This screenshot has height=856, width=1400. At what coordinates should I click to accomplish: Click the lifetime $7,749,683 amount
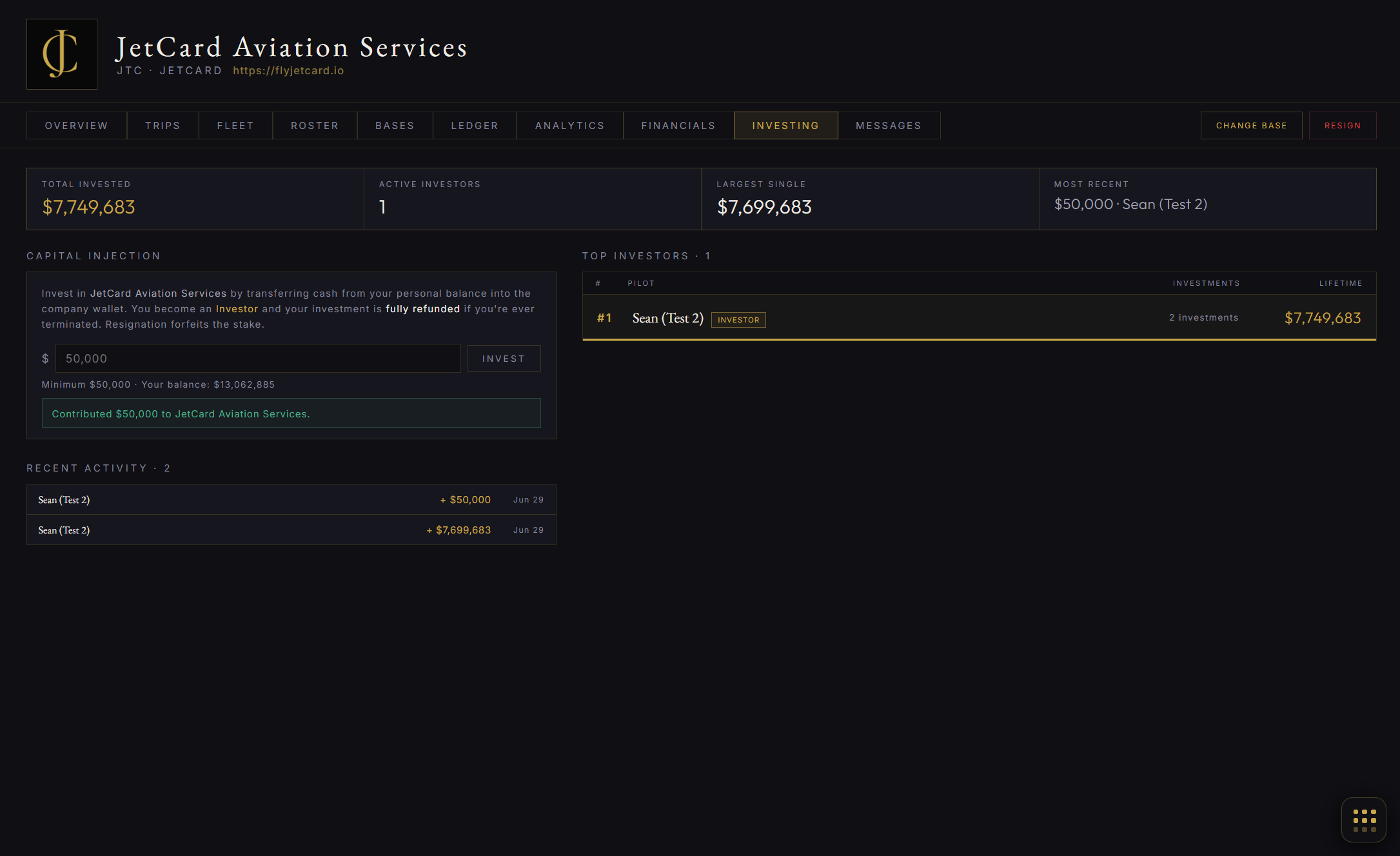click(1323, 318)
